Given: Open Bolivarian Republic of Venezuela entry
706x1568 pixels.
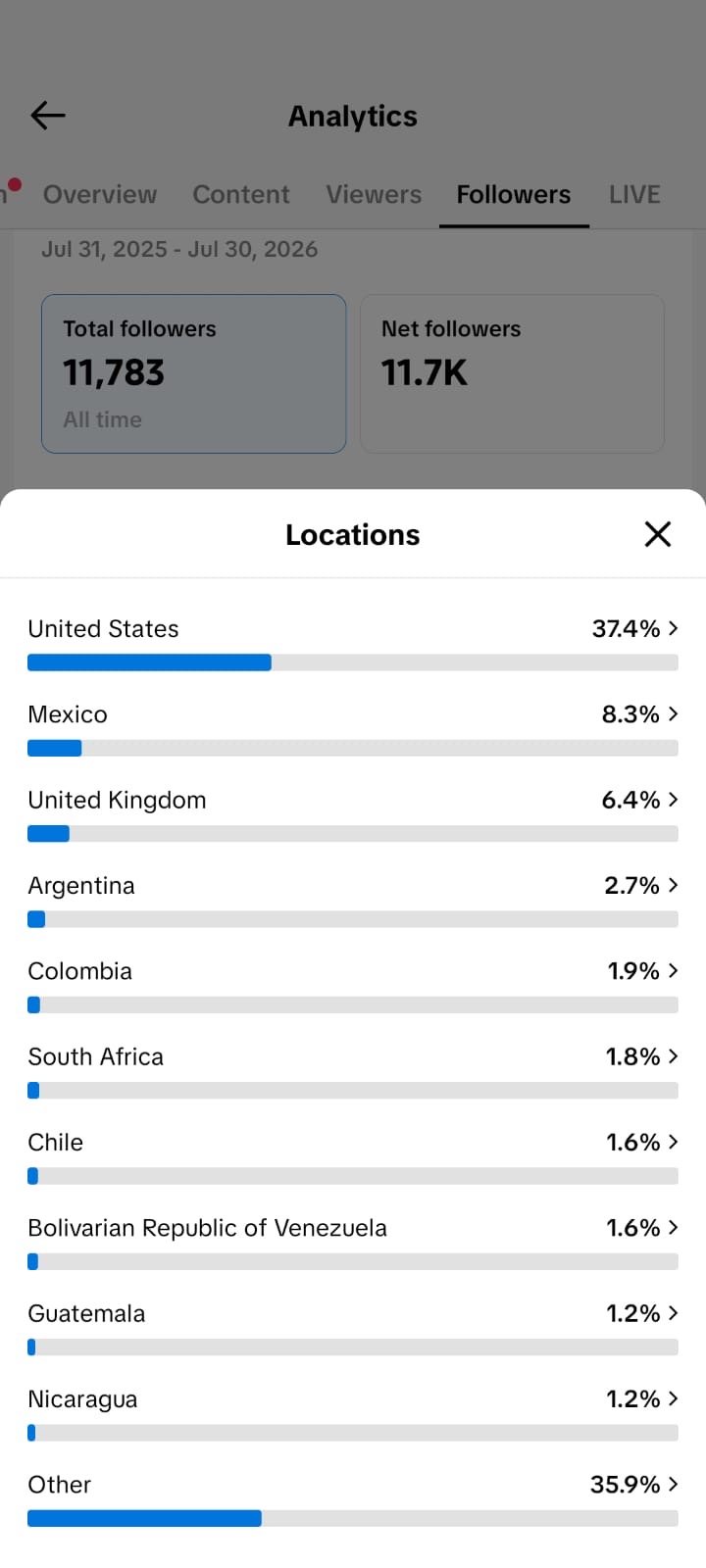Looking at the screenshot, I should pos(353,1241).
